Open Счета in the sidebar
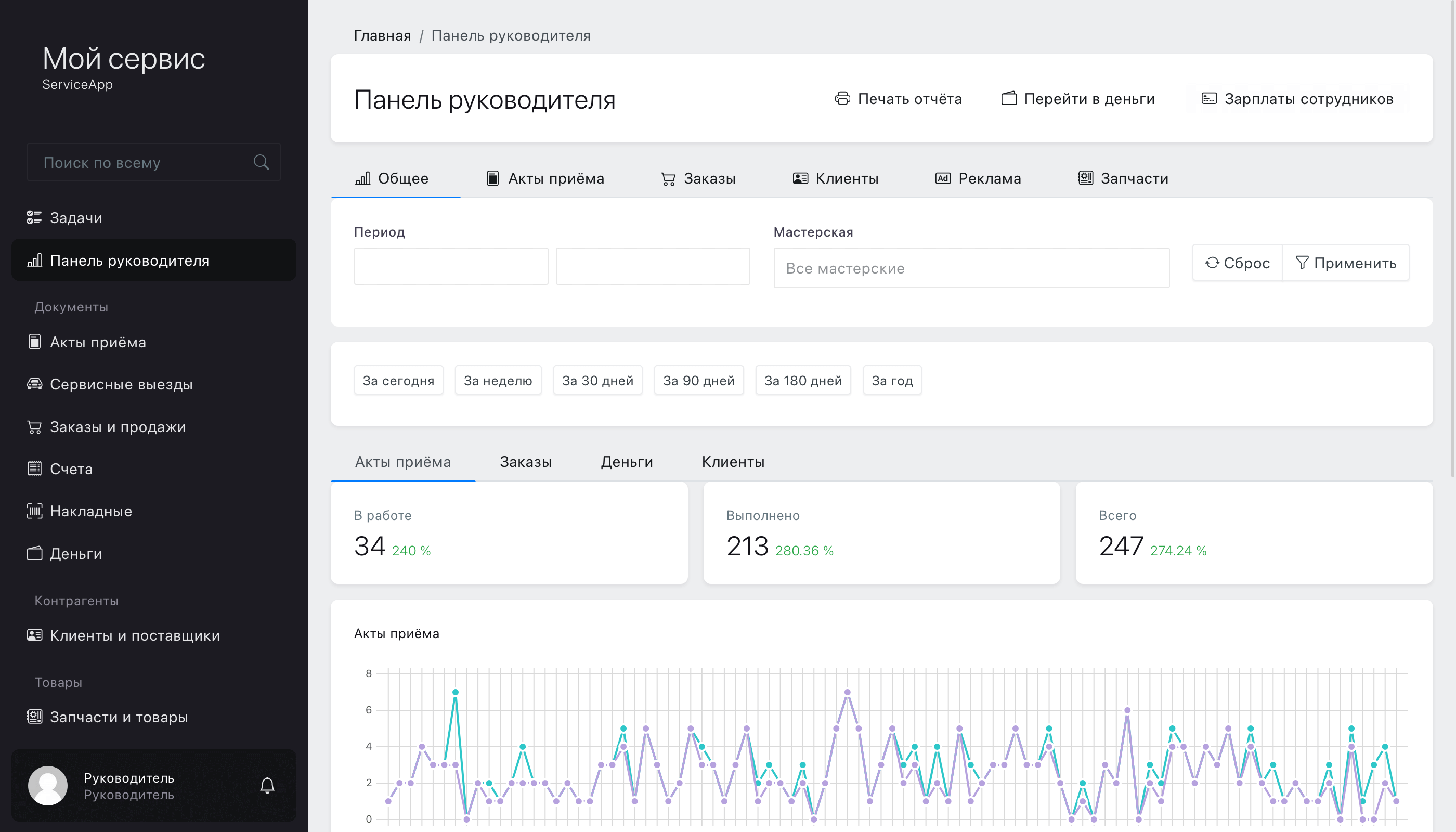The width and height of the screenshot is (1456, 832). (154, 469)
